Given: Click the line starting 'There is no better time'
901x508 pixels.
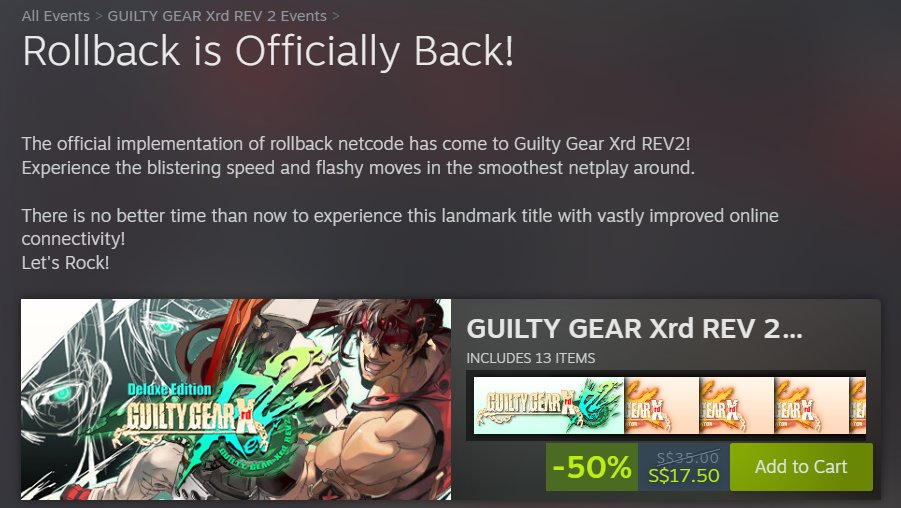Looking at the screenshot, I should tap(400, 215).
